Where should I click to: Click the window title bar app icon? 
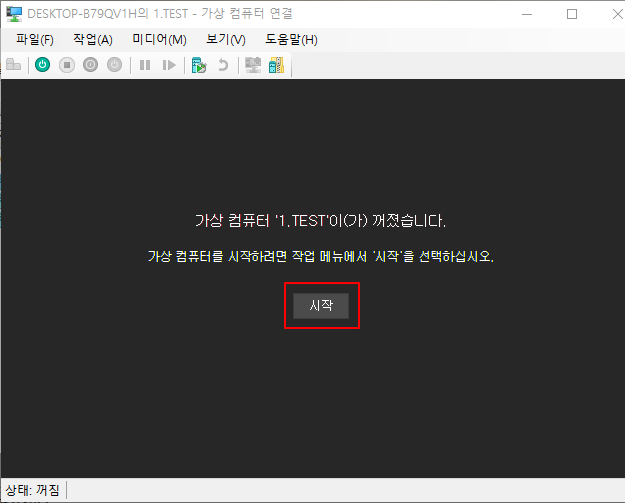tap(14, 14)
